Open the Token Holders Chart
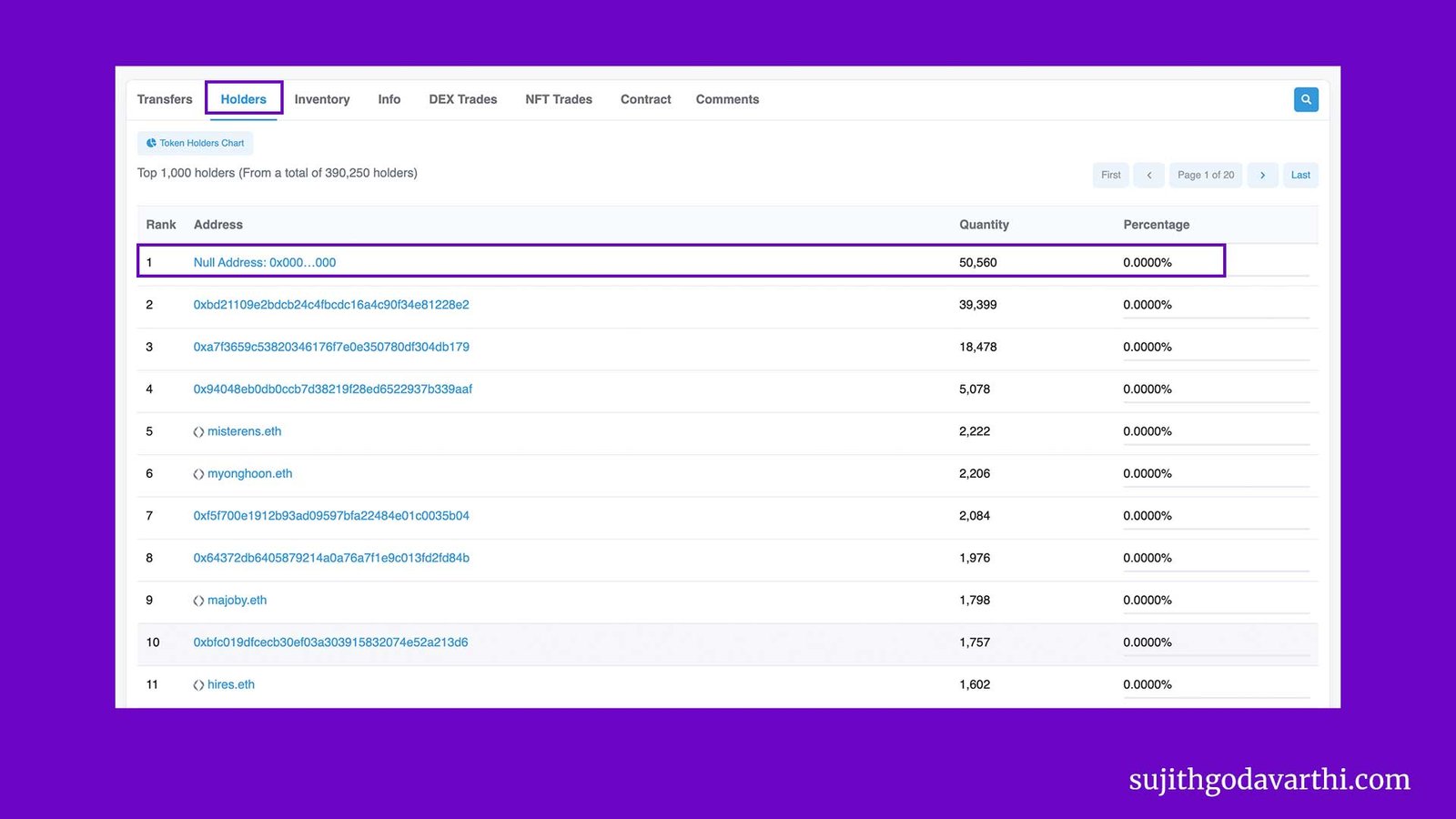The image size is (1456, 819). (195, 143)
